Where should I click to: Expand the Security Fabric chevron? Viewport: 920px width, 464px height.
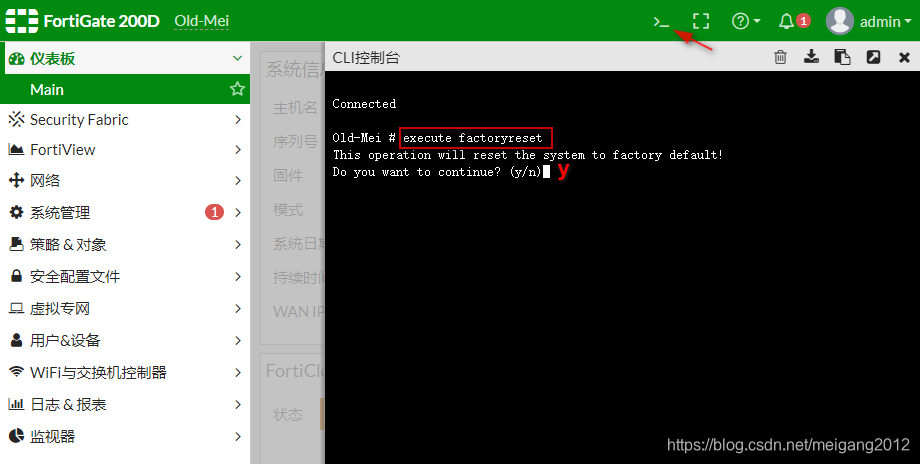pos(238,120)
